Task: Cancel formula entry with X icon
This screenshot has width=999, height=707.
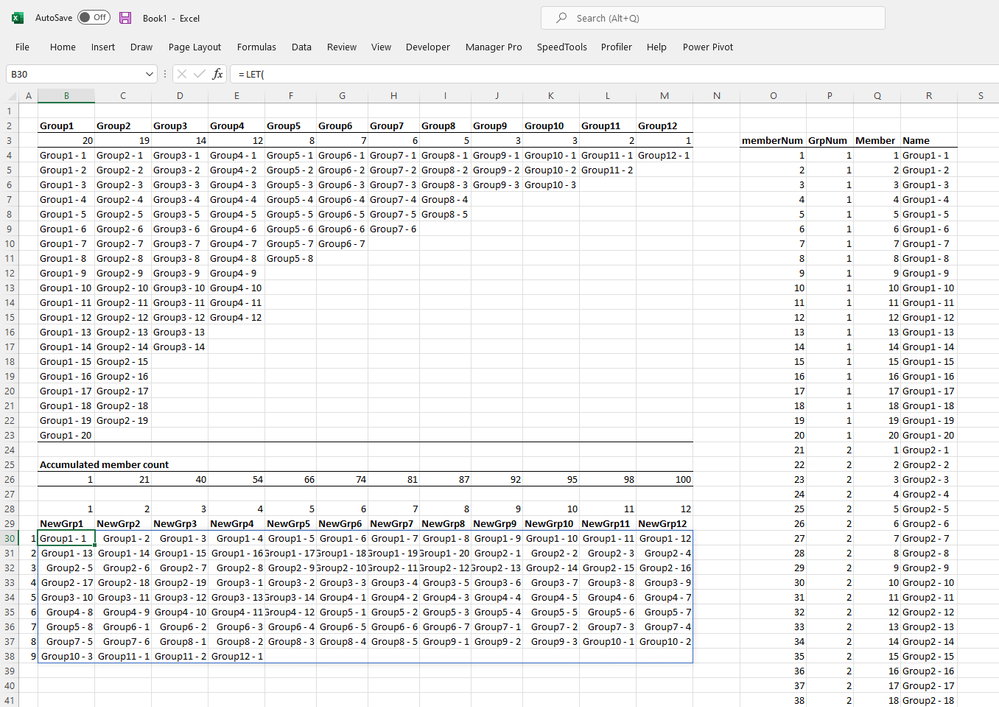Action: coord(182,74)
